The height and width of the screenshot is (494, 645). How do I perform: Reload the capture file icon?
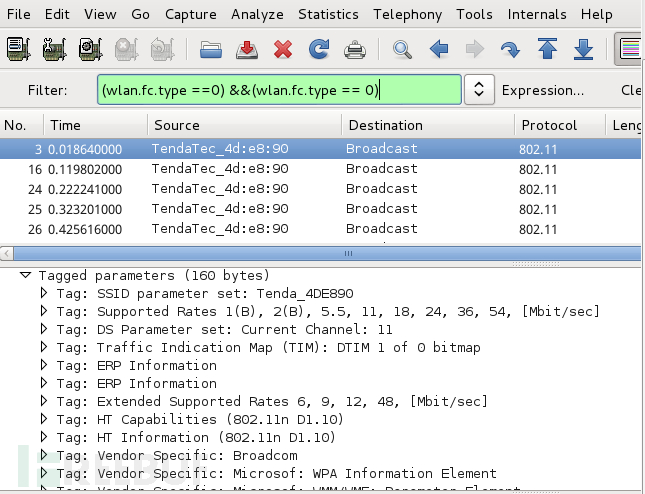click(319, 48)
